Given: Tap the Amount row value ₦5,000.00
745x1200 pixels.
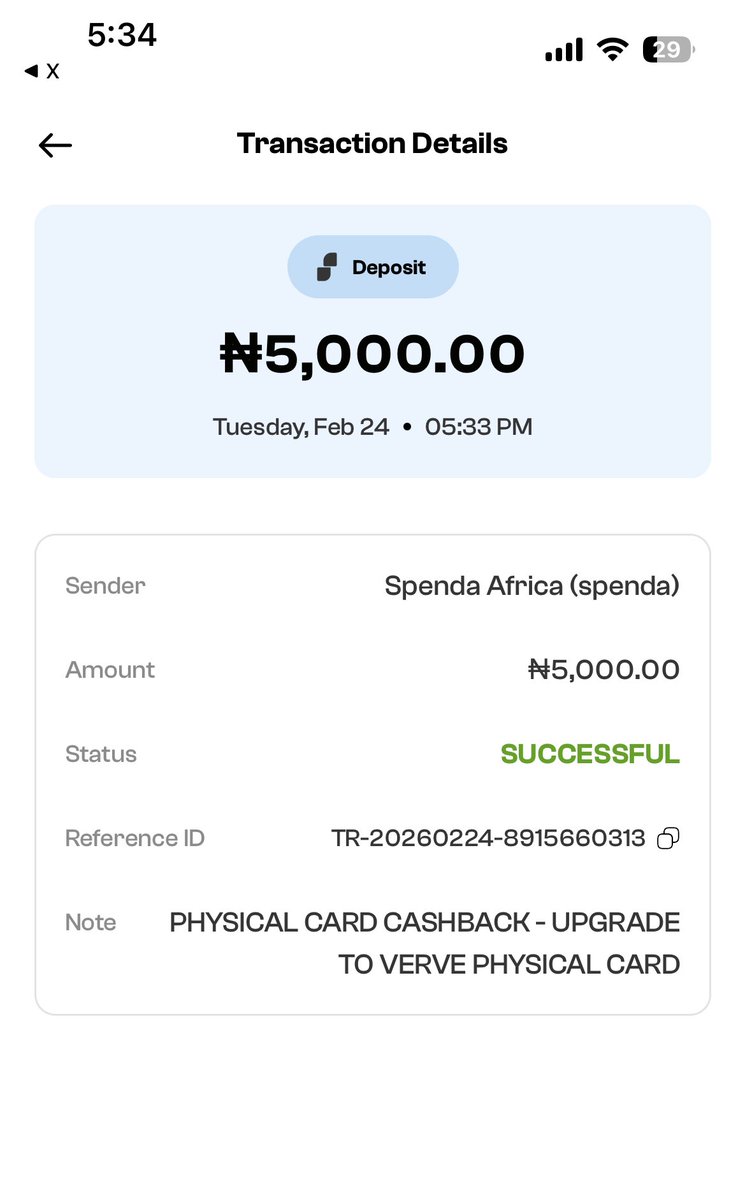Looking at the screenshot, I should click(604, 670).
